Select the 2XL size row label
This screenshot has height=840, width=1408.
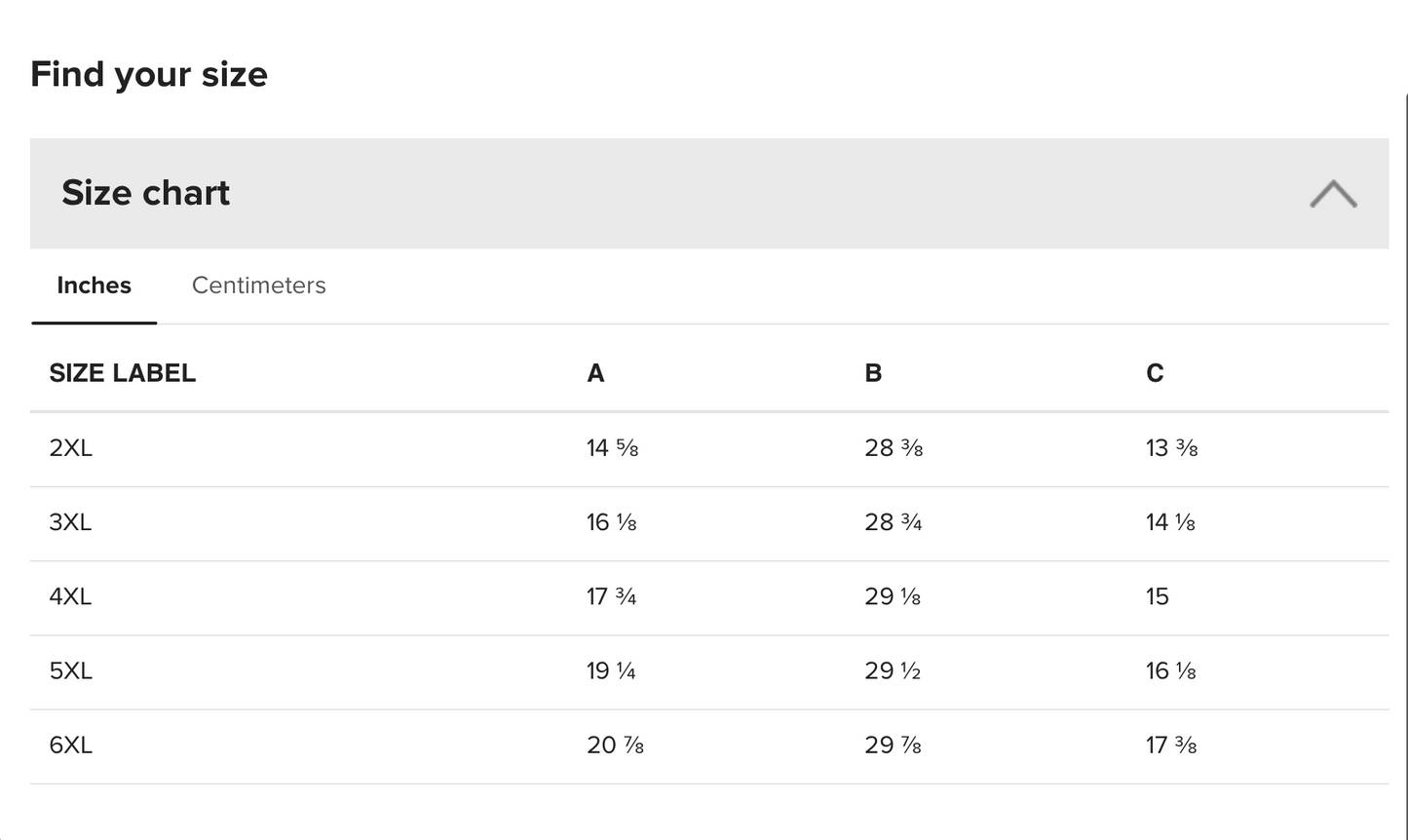[x=71, y=448]
